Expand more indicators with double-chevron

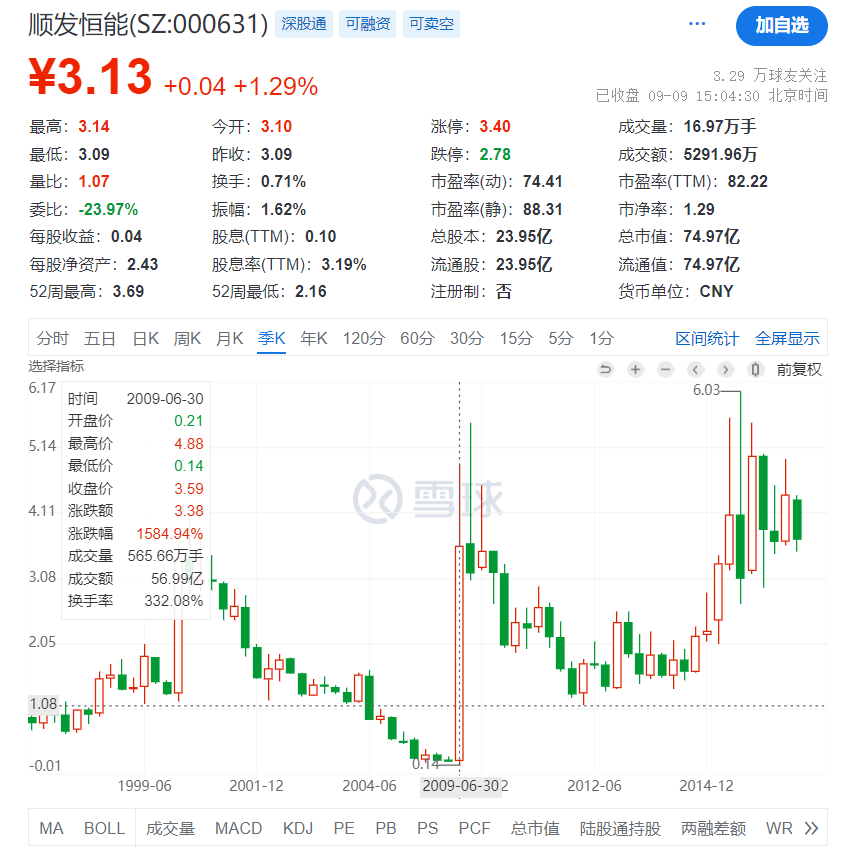(811, 828)
